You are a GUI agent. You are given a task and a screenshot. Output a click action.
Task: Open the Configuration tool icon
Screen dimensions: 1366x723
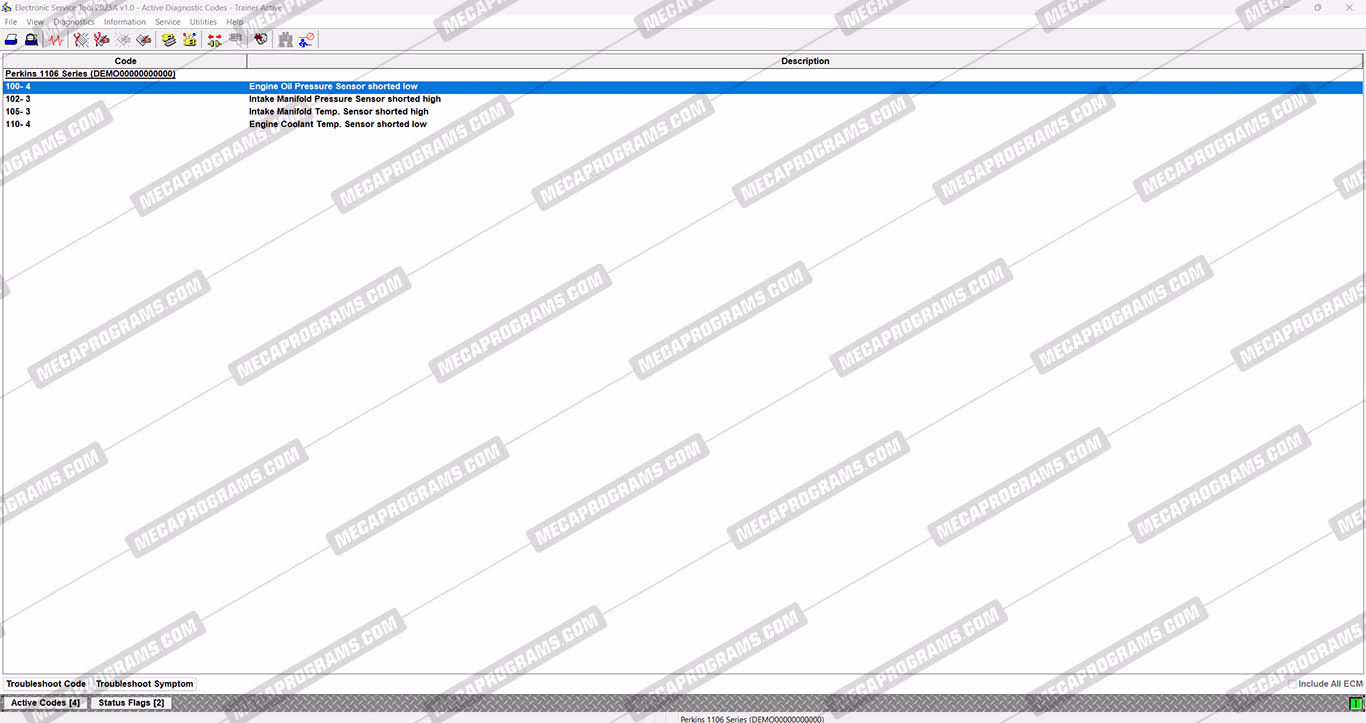coord(189,40)
